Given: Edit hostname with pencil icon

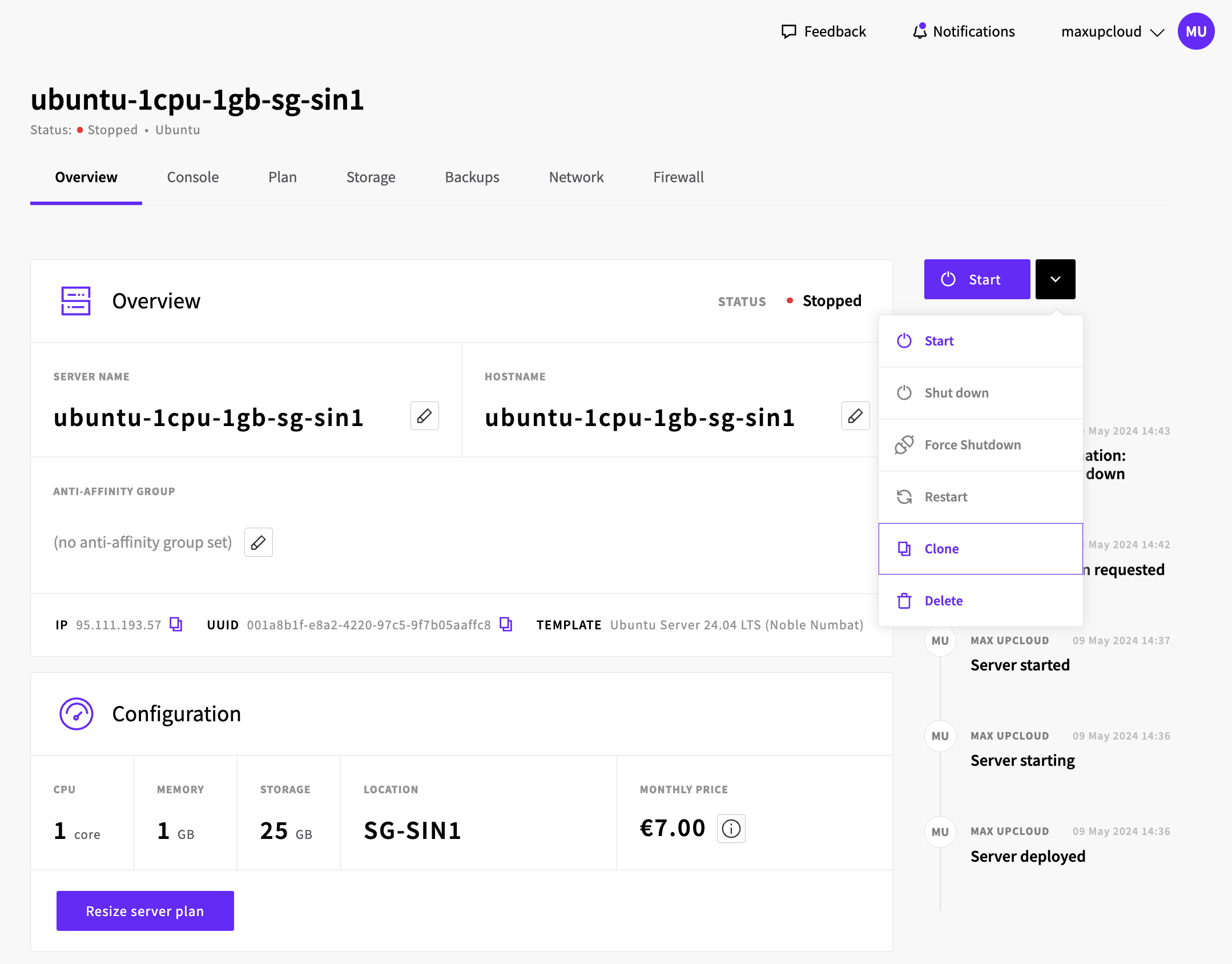Looking at the screenshot, I should pyautogui.click(x=855, y=416).
